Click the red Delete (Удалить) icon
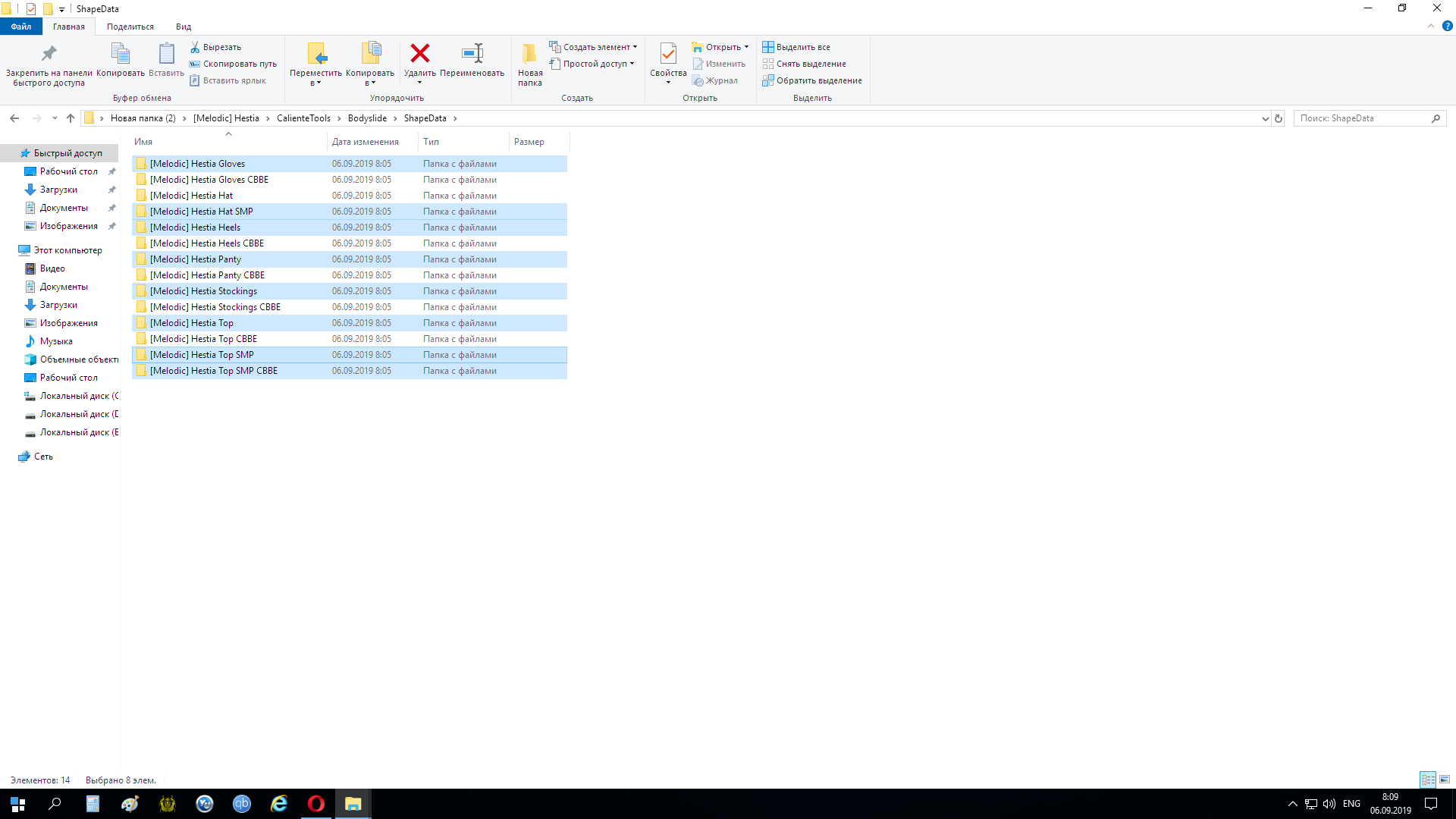The width and height of the screenshot is (1456, 819). pos(419,53)
